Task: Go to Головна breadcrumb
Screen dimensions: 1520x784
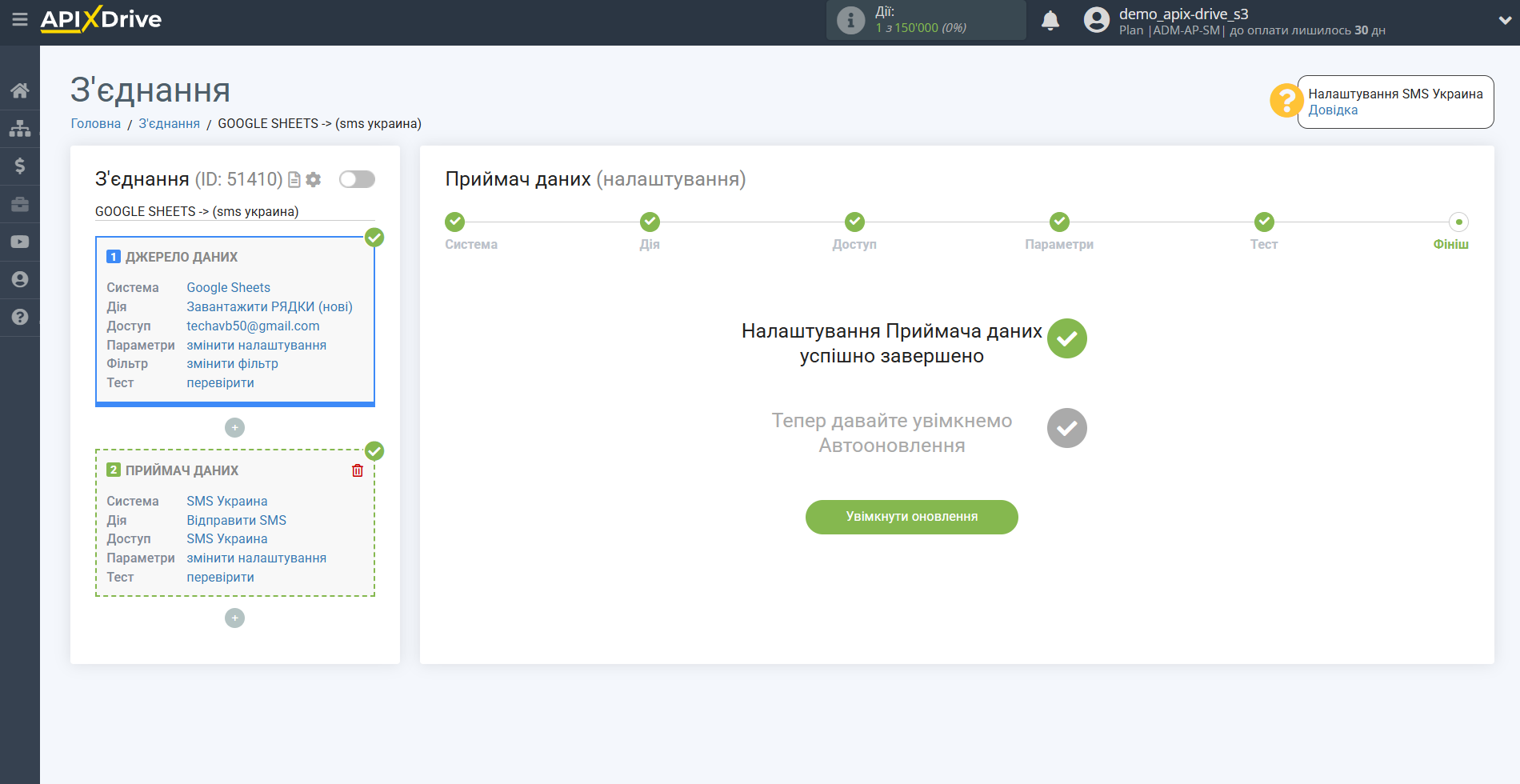Action: [96, 123]
